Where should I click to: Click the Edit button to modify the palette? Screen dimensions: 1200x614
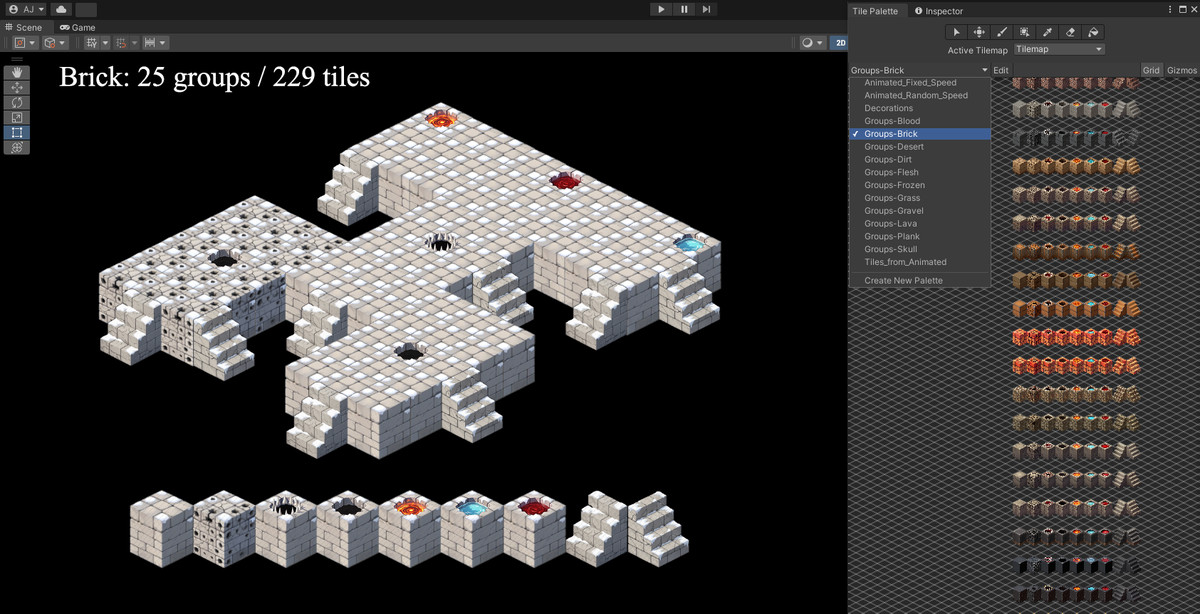coord(1001,70)
